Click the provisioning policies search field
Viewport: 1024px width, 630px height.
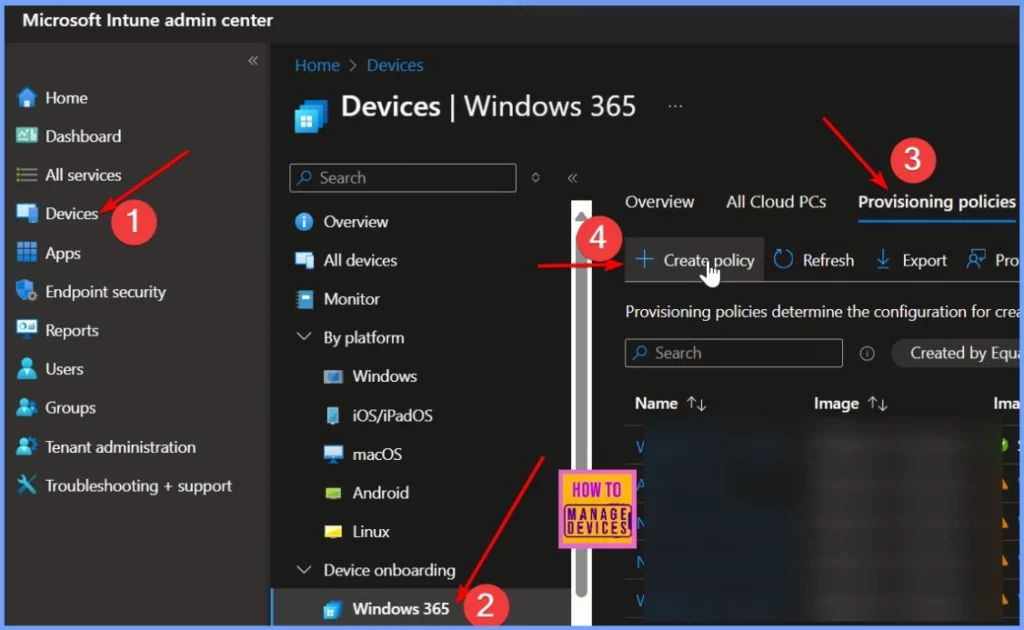(x=733, y=353)
